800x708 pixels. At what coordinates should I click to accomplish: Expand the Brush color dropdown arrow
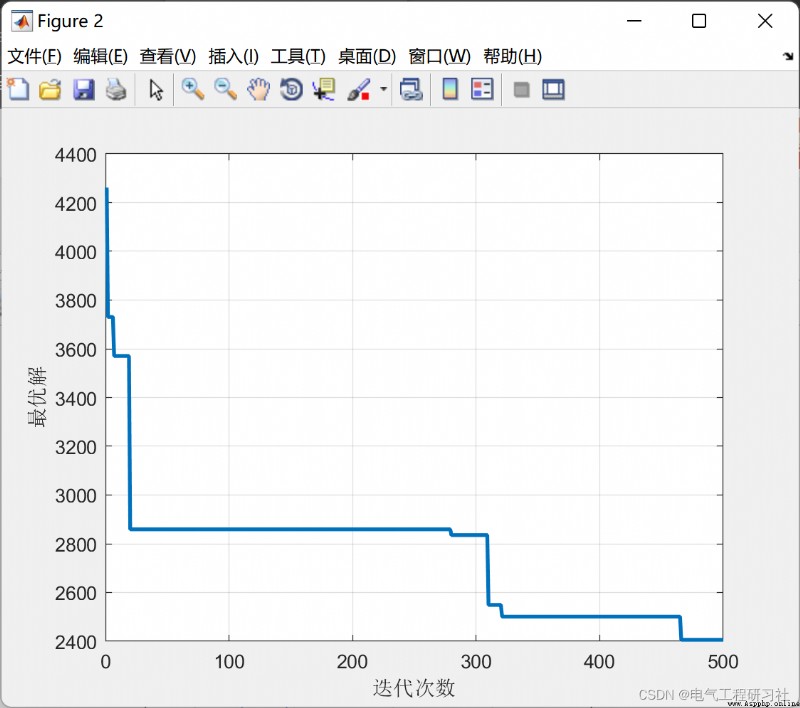384,89
